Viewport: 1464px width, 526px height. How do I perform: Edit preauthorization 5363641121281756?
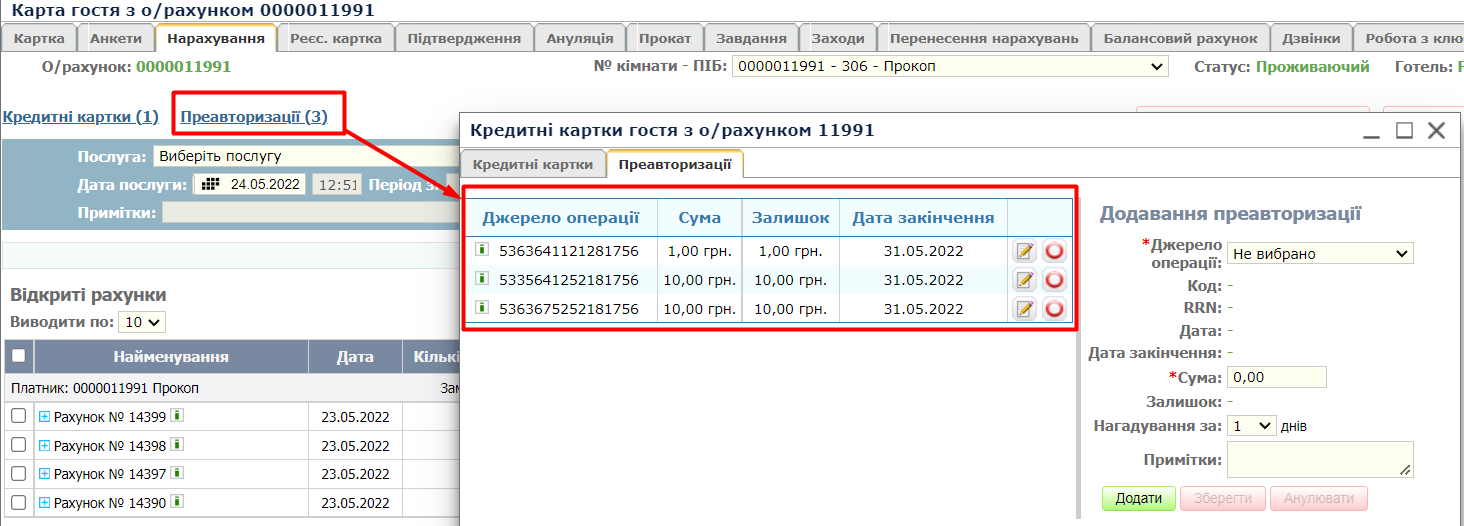coord(1024,251)
